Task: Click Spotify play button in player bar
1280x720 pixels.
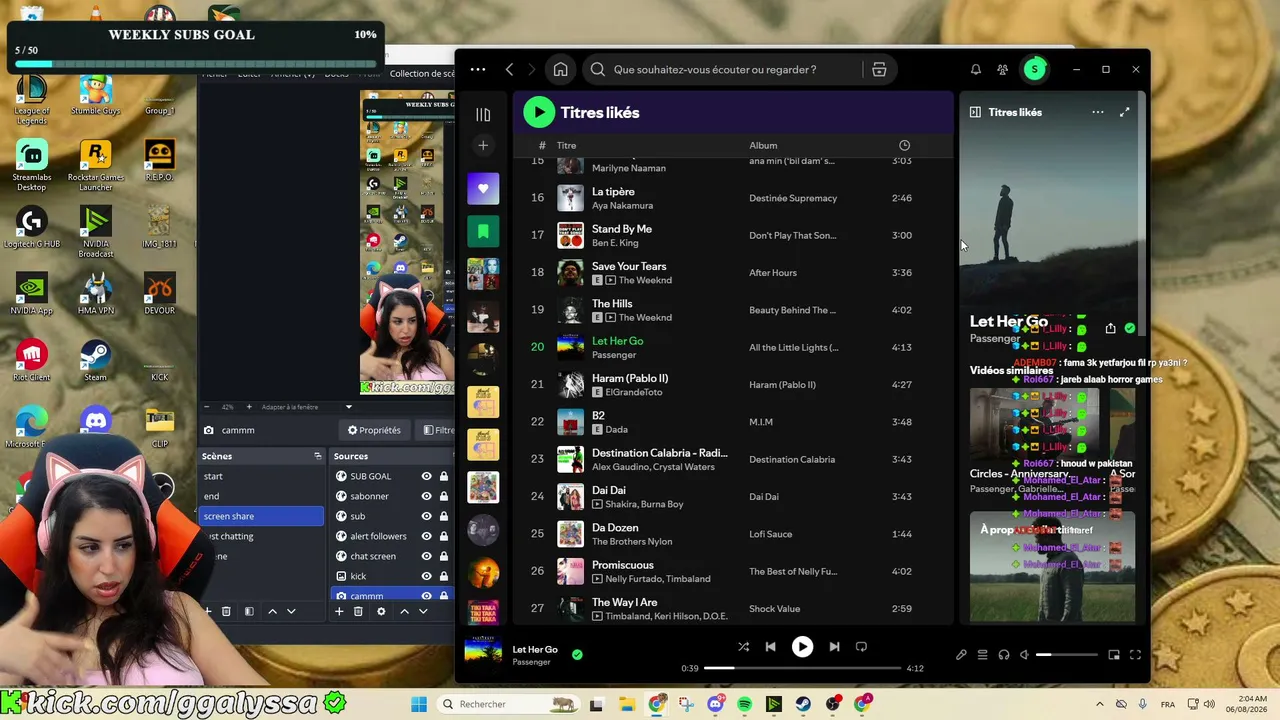Action: click(x=802, y=647)
